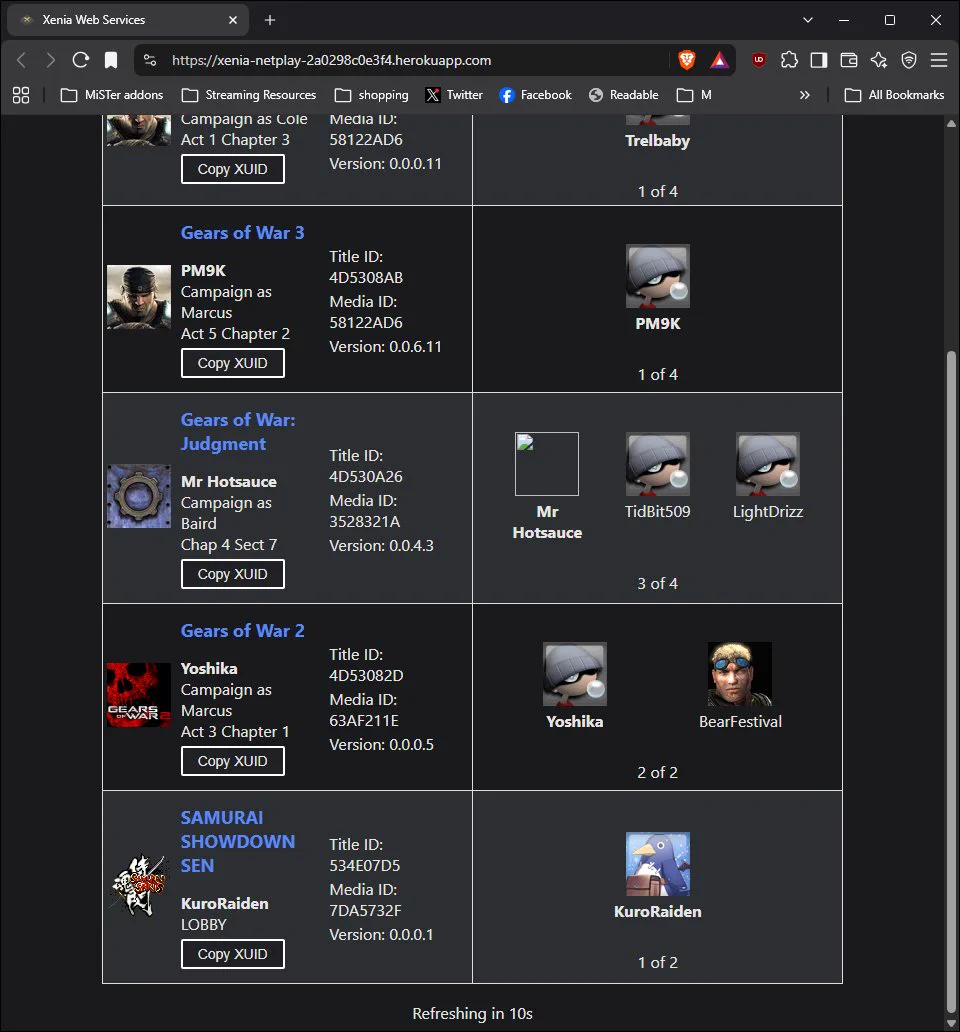Open the All Bookmarks folder
Screen dimensions: 960x1032
894,95
